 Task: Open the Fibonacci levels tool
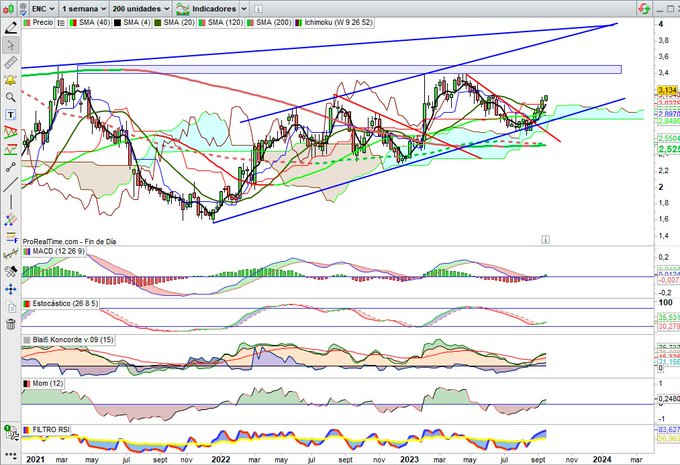click(x=10, y=237)
